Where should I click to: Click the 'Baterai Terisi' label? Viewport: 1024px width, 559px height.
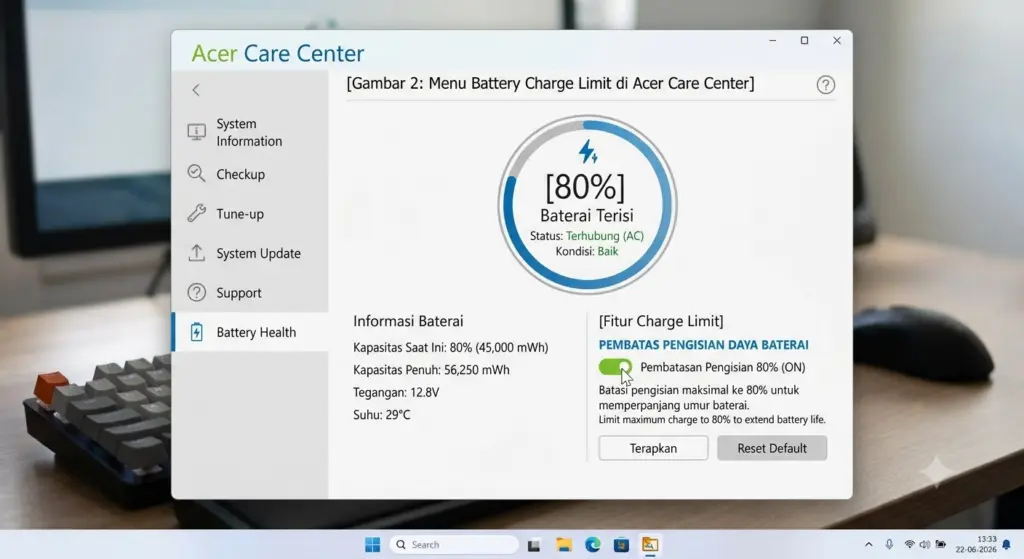click(586, 216)
